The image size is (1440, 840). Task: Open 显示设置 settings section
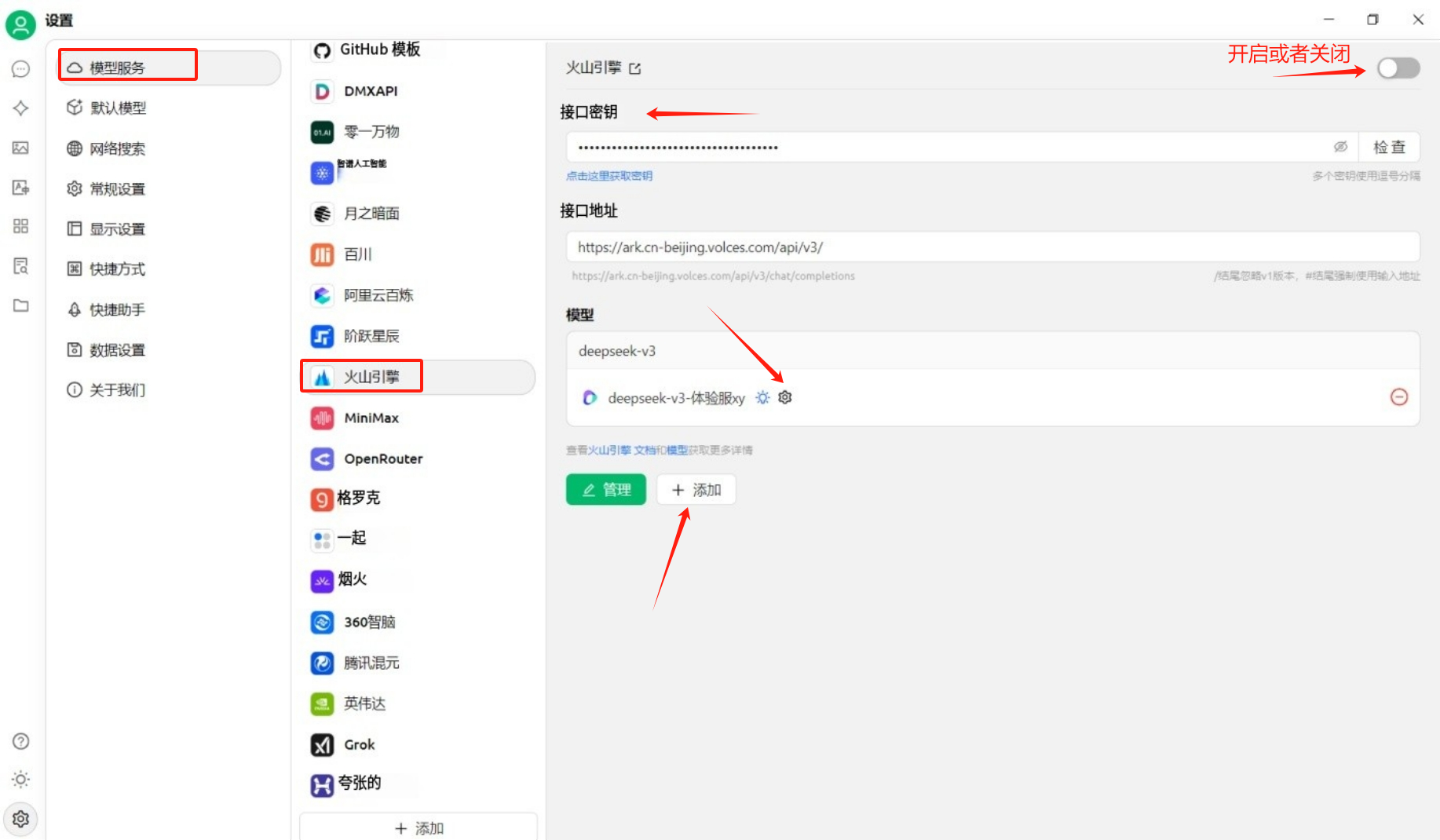170,228
